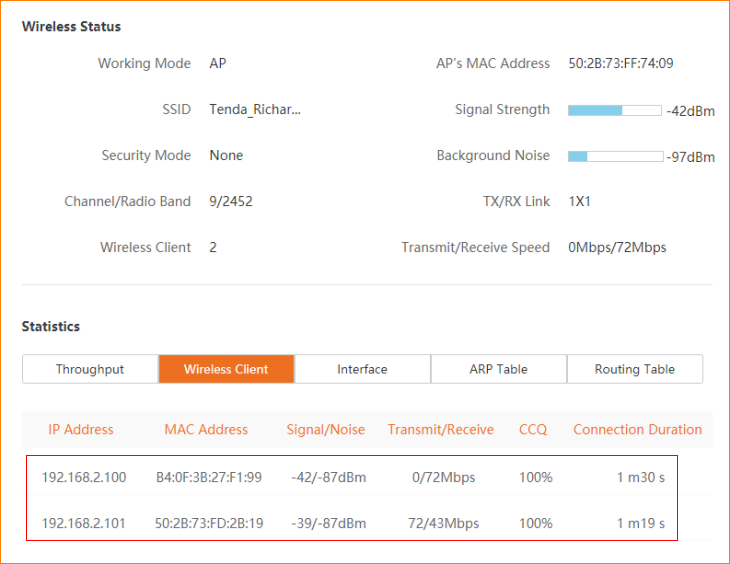The height and width of the screenshot is (564, 730).
Task: Click MAC address B4:0F:3B:27:F1:99
Action: tap(209, 477)
